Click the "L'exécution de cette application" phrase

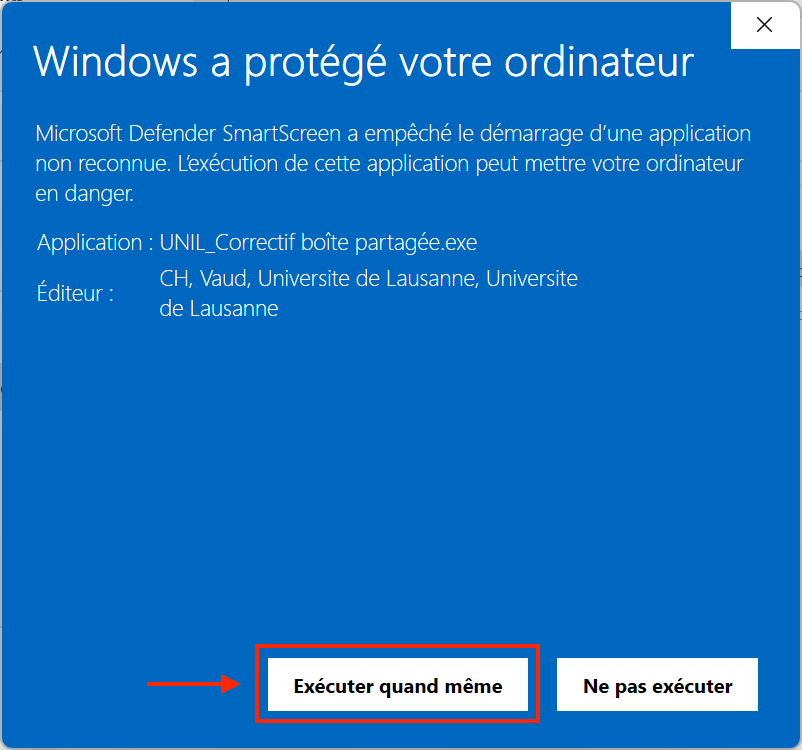pos(323,164)
